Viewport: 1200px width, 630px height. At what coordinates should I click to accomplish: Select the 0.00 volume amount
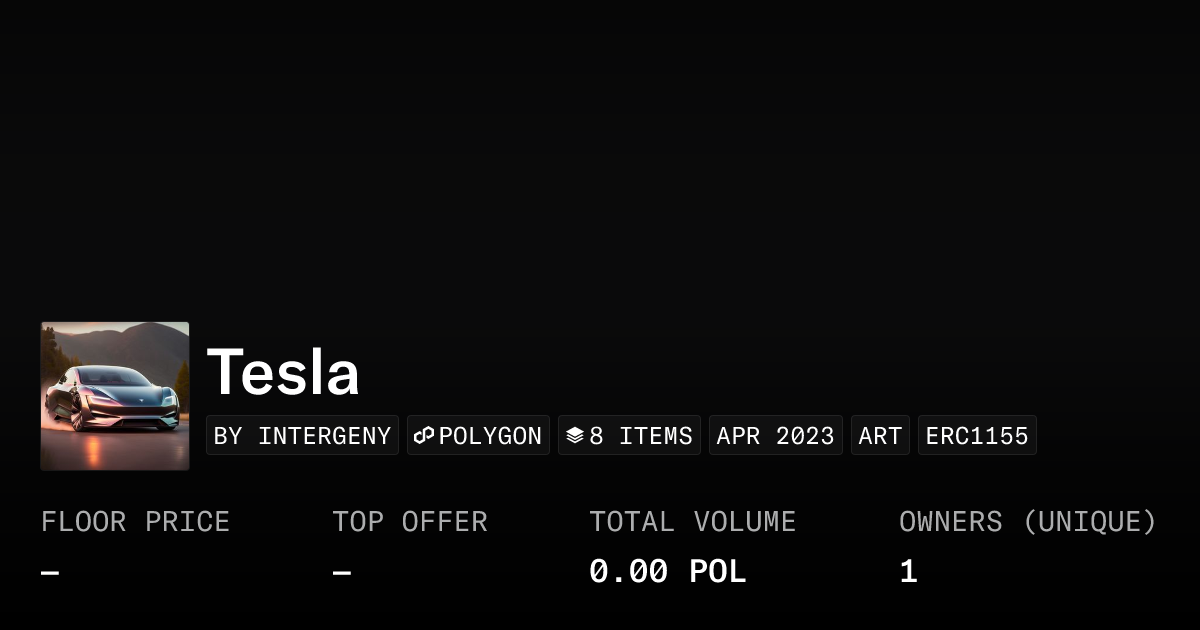[628, 572]
